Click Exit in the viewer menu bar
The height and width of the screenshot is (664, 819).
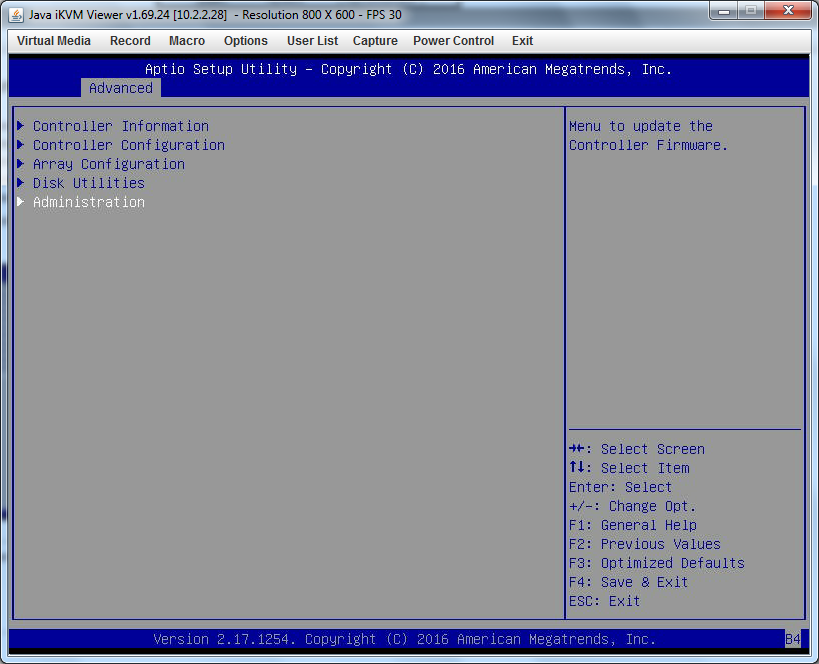[x=522, y=41]
